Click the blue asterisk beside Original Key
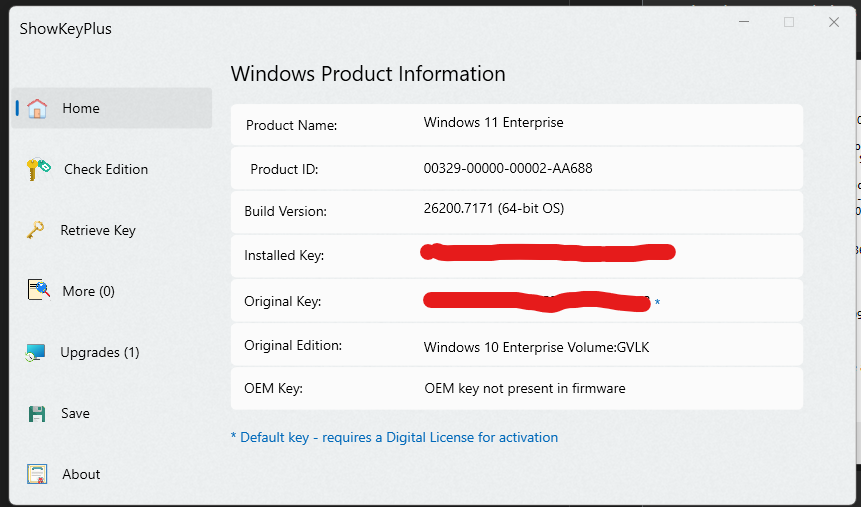The height and width of the screenshot is (507, 861). tap(657, 303)
